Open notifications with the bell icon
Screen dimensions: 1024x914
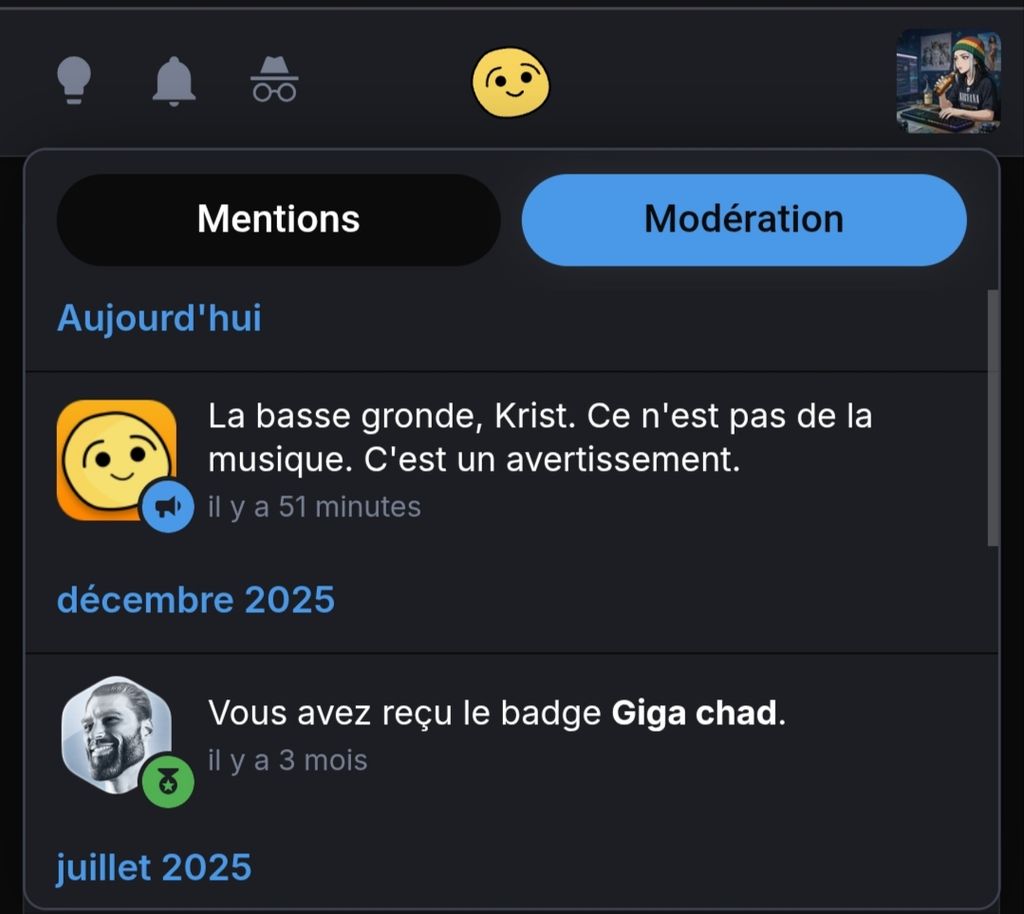coord(174,80)
